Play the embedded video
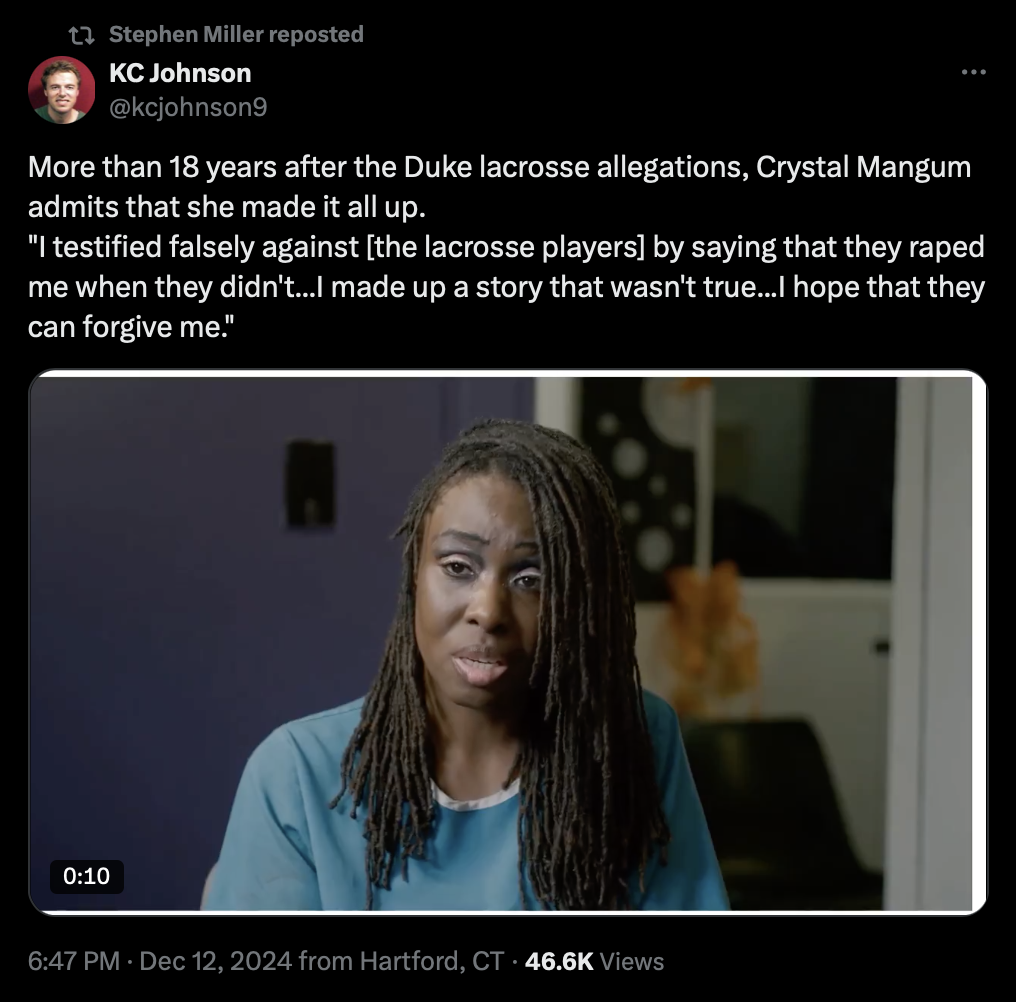This screenshot has width=1016, height=1002. (507, 642)
